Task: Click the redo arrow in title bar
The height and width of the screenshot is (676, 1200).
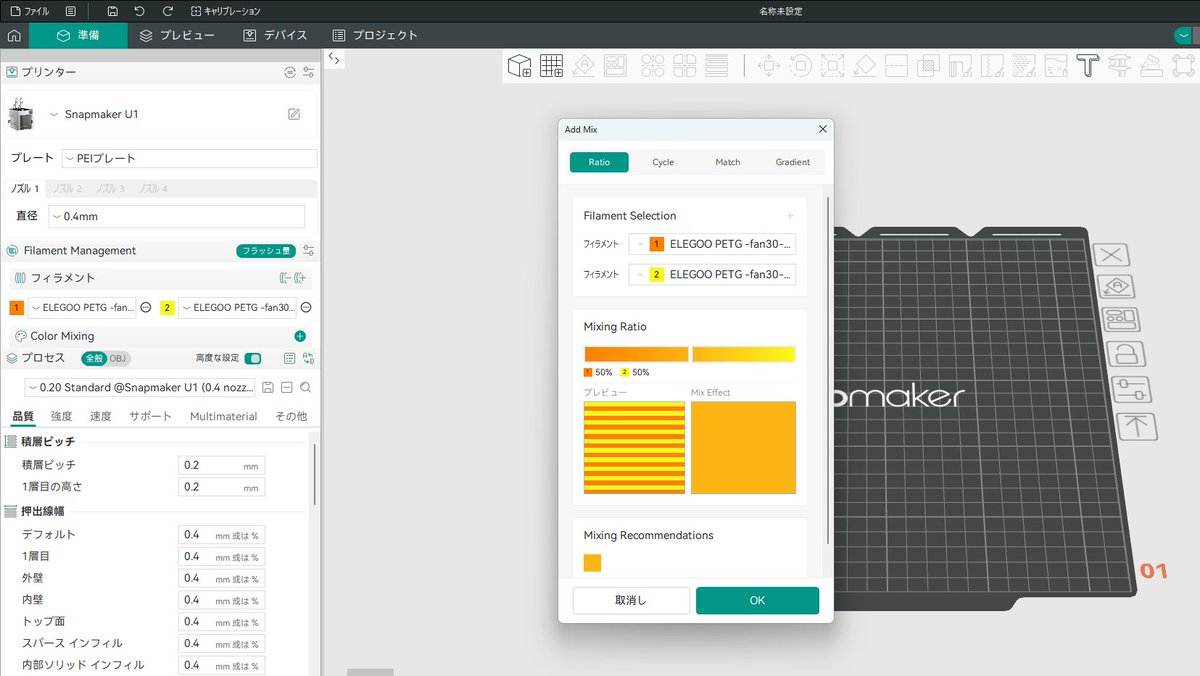Action: 167,11
